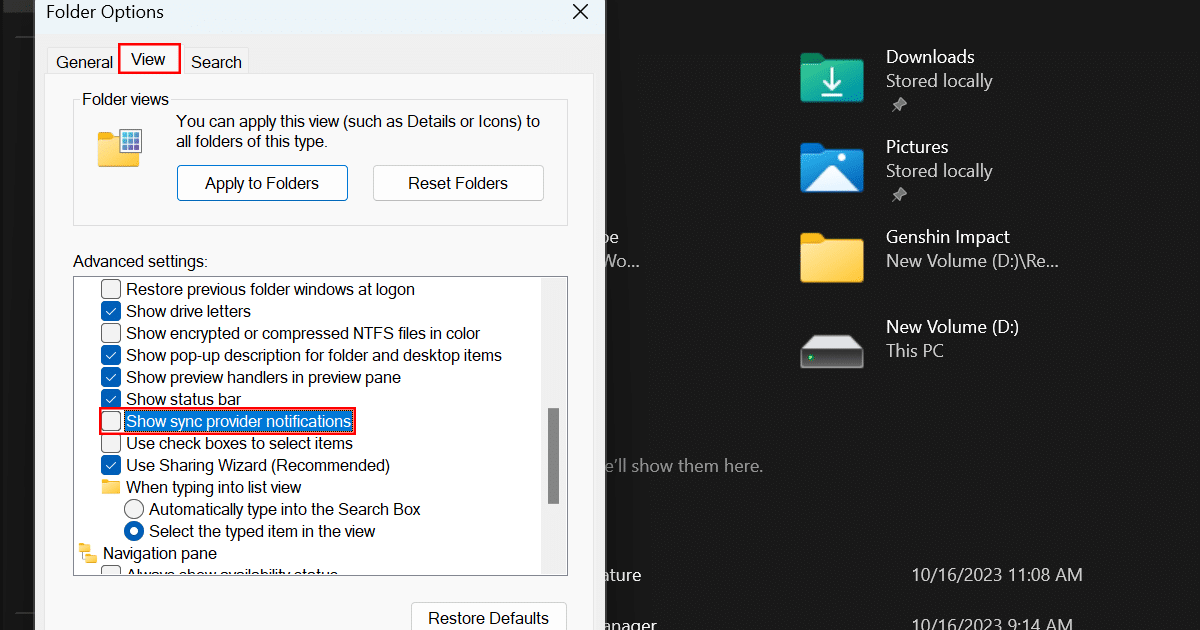Click the Advanced settings scrollbar thumb

(553, 455)
